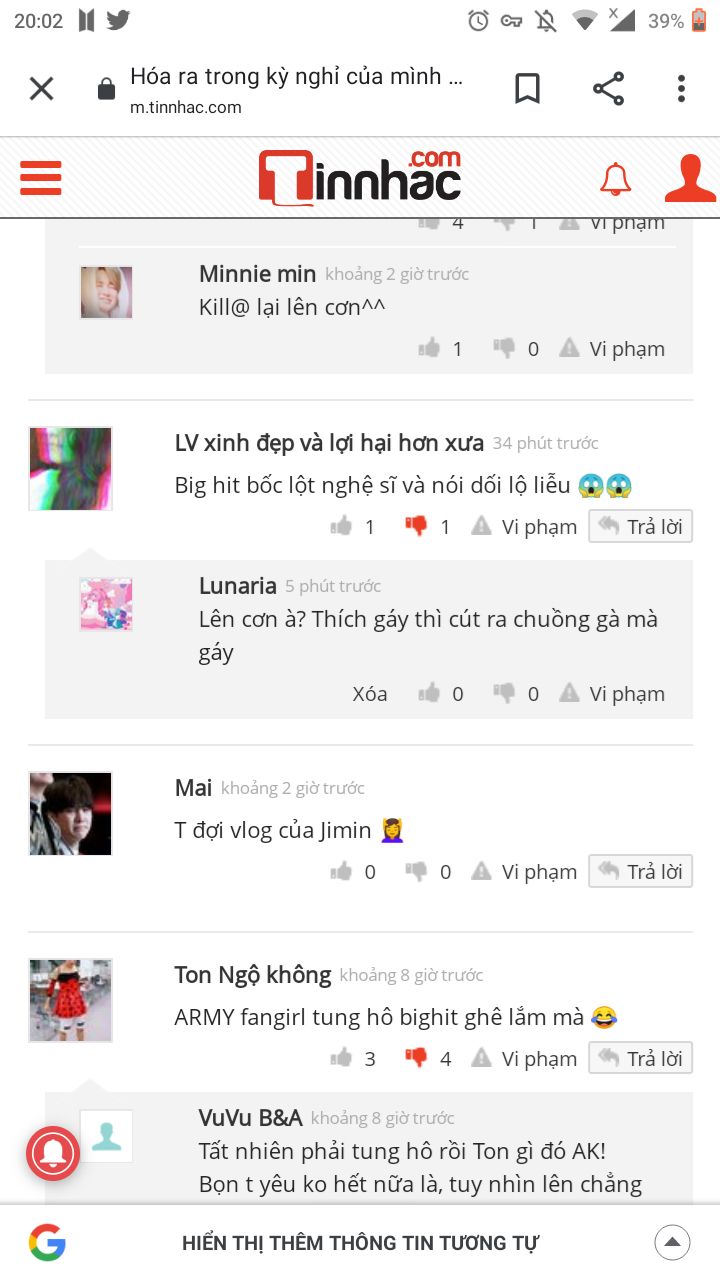Like Mai's comment with thumbs up
The height and width of the screenshot is (1280, 720).
[x=342, y=871]
